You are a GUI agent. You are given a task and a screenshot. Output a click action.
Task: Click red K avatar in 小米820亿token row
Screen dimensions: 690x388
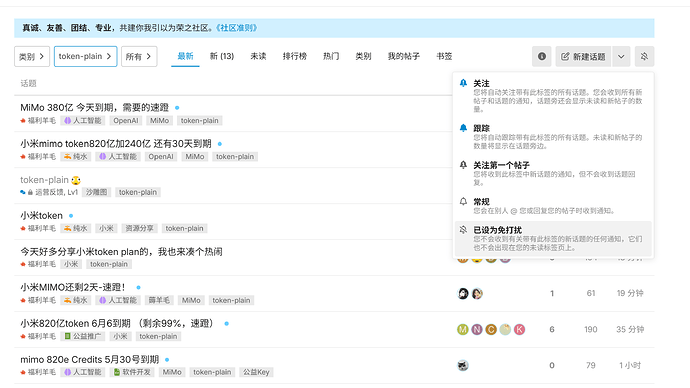[x=519, y=329]
